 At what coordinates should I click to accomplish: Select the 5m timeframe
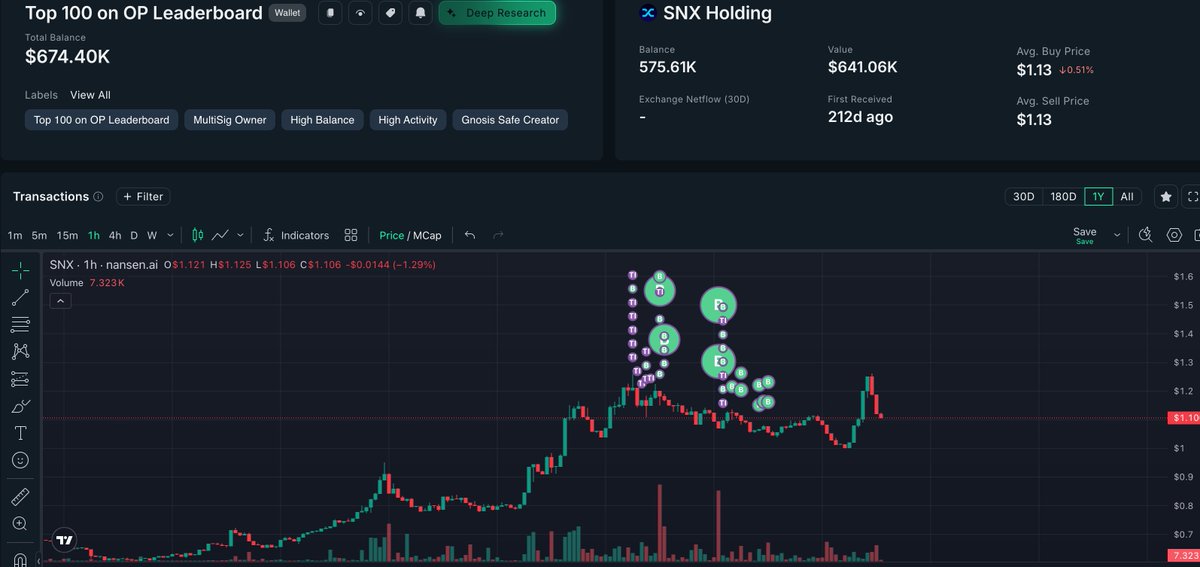[39, 235]
